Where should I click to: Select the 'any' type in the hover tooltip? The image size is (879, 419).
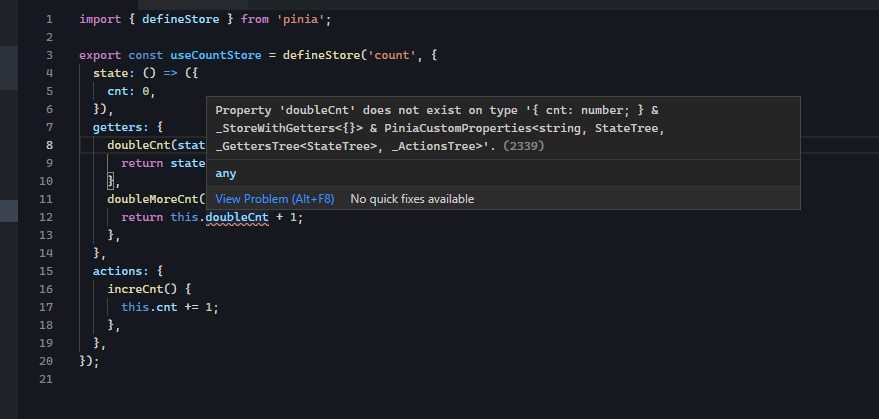pyautogui.click(x=226, y=174)
